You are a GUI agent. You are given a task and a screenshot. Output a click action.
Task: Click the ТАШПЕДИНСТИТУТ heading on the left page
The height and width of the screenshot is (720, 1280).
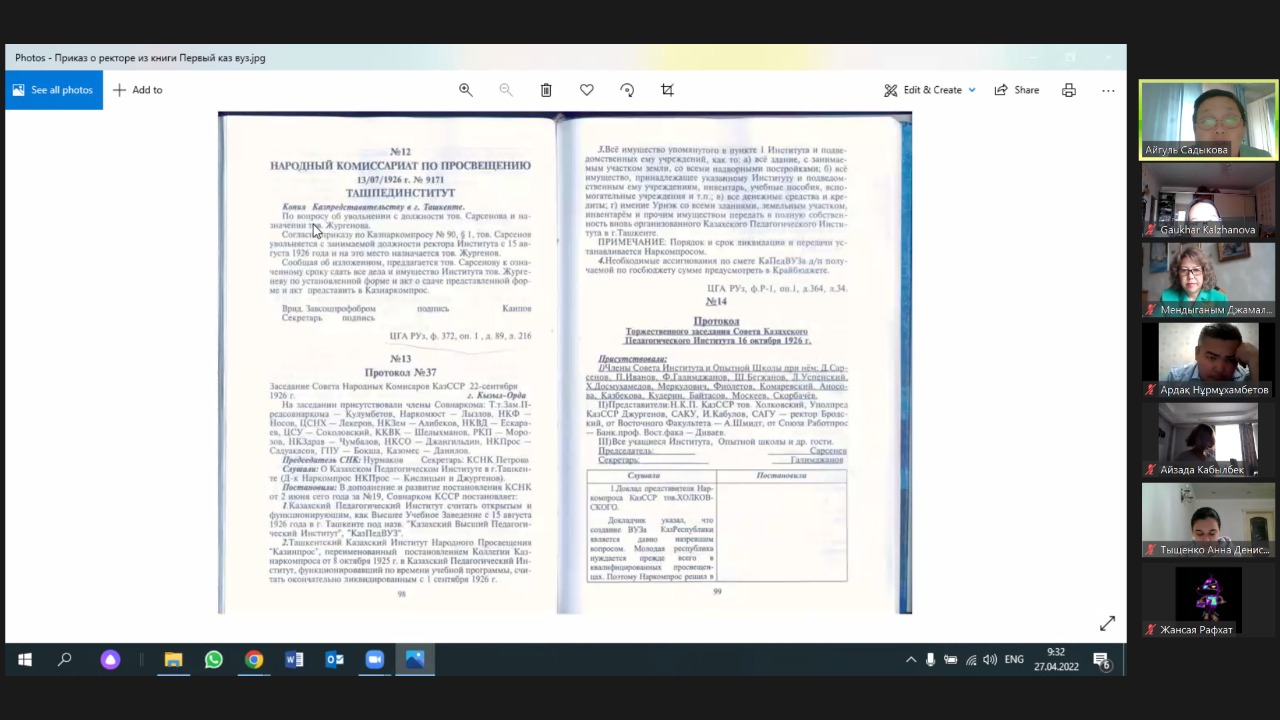pyautogui.click(x=400, y=193)
